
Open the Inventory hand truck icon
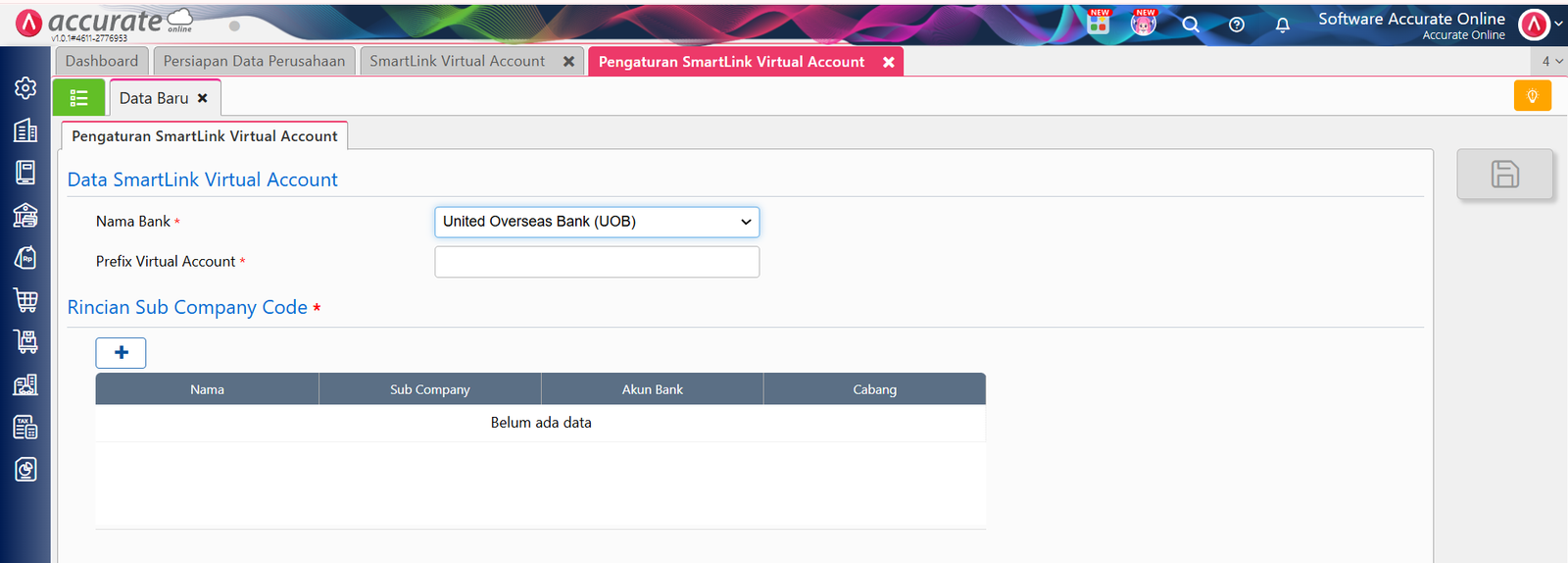pos(25,341)
